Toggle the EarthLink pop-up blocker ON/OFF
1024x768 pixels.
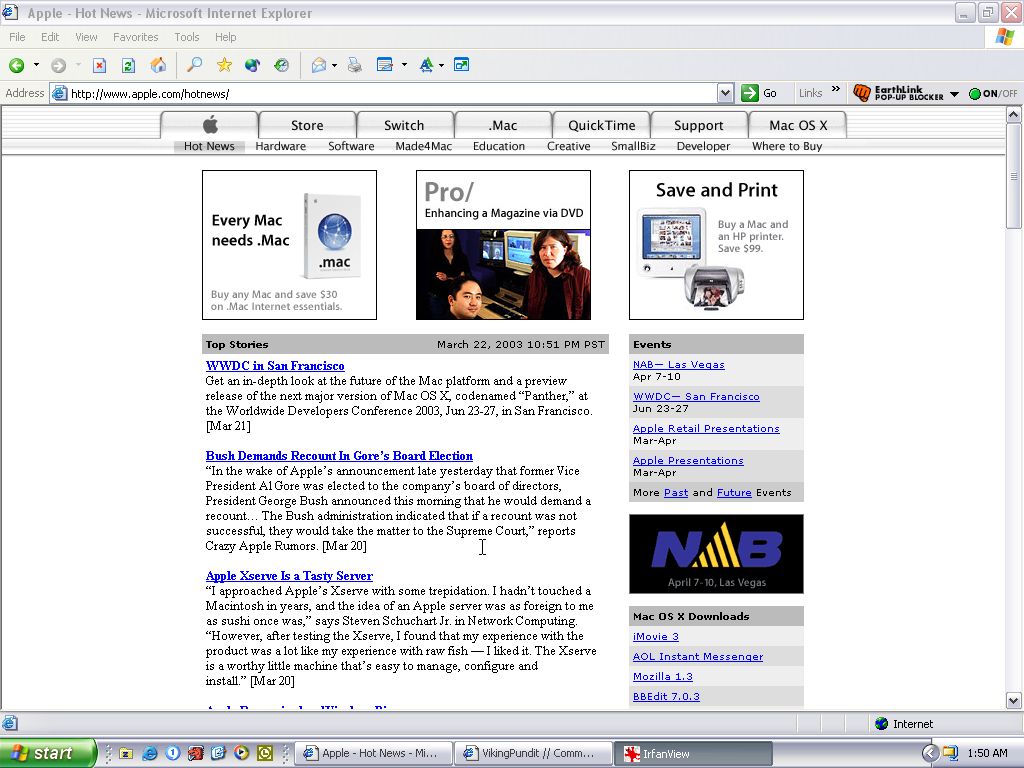992,94
